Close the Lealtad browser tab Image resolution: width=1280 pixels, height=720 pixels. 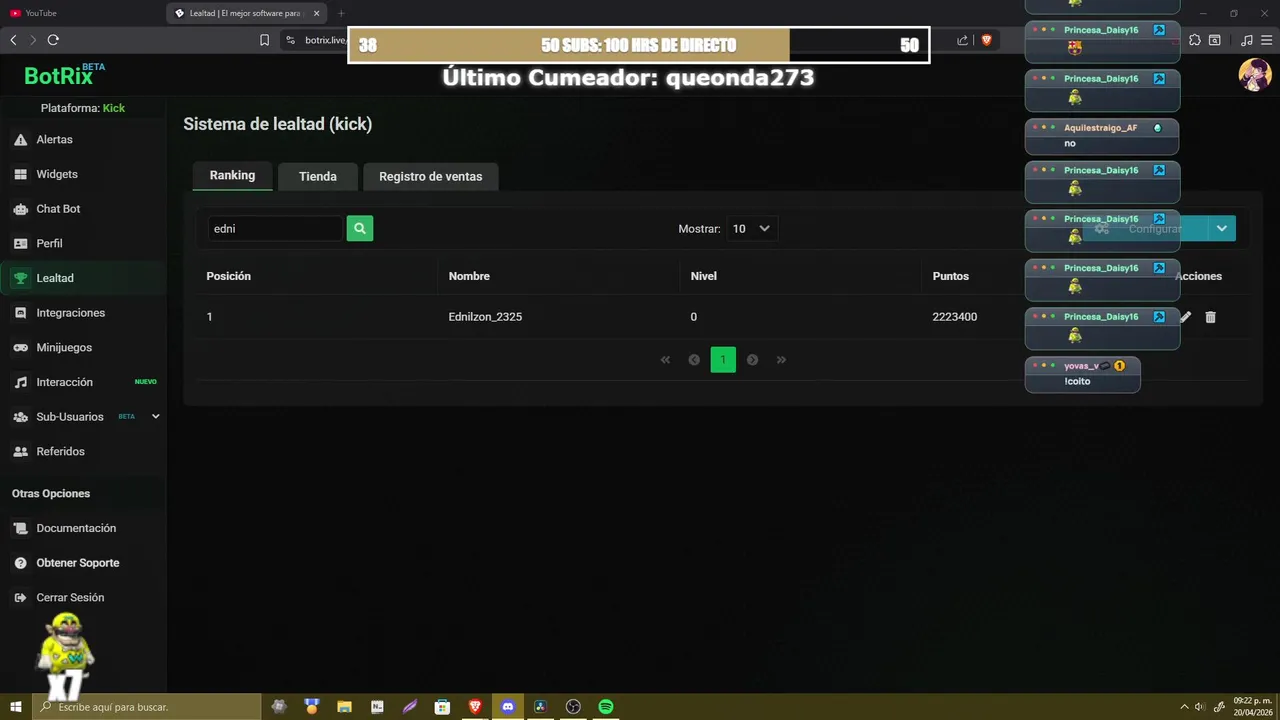[x=317, y=13]
